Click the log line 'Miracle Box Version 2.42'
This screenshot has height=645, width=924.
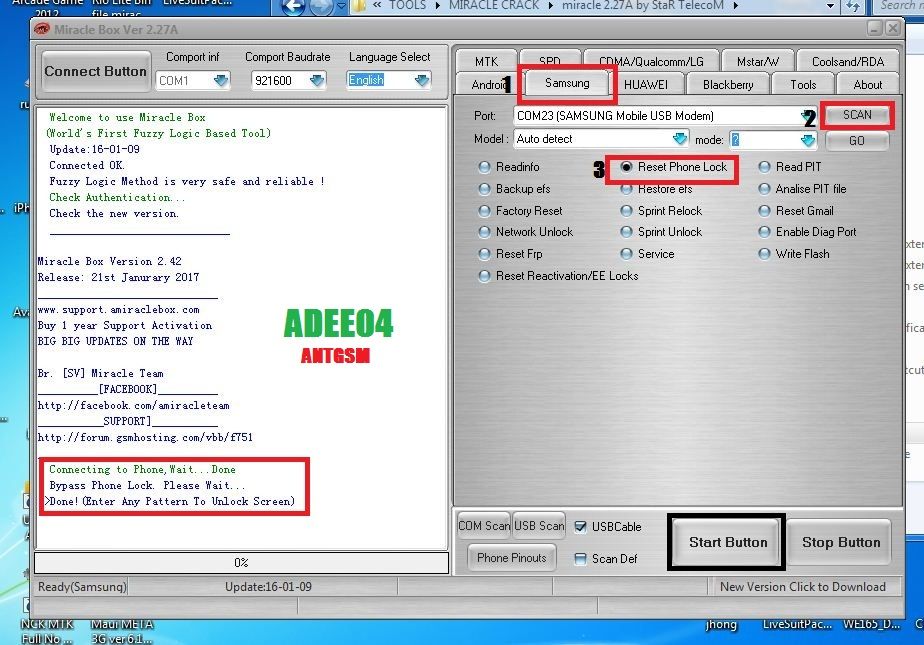(x=110, y=262)
